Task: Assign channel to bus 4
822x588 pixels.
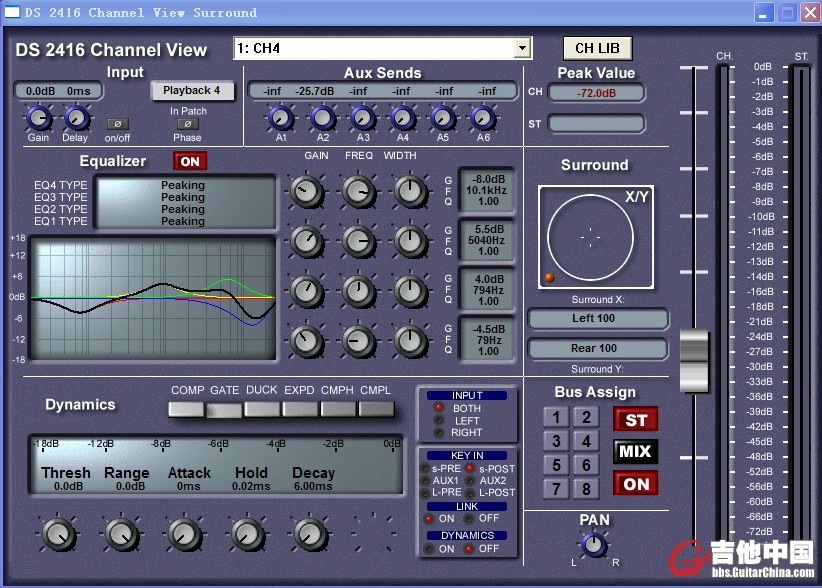Action: tap(586, 441)
